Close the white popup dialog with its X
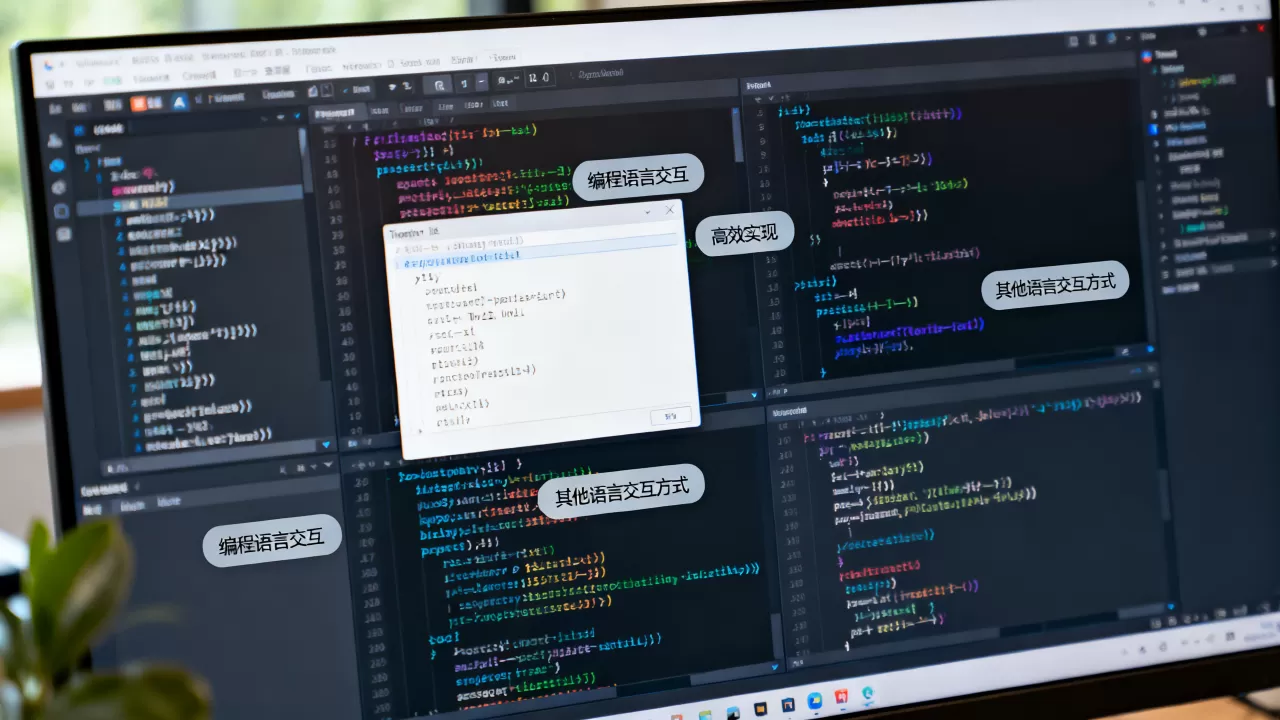Viewport: 1280px width, 720px height. [670, 210]
